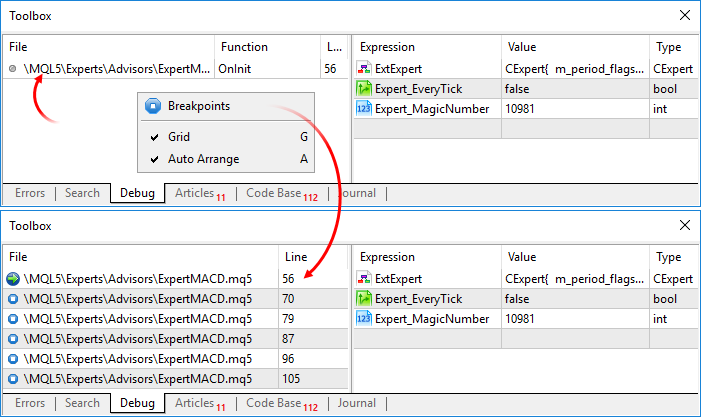Open the Articles tab in upper Toolbox
Screen dimensions: 701x417
pyautogui.click(x=199, y=193)
